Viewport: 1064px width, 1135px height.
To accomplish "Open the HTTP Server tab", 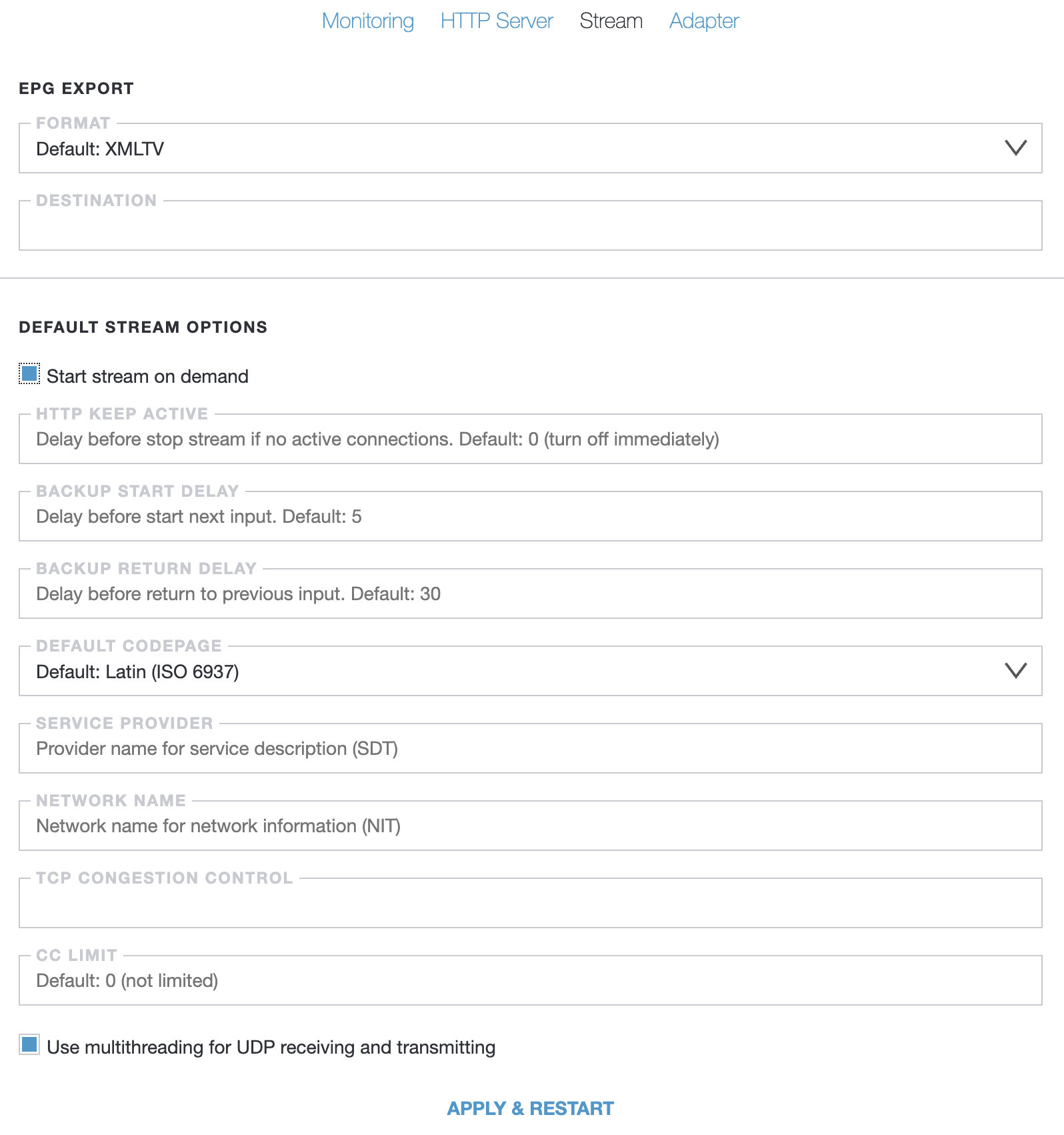I will tap(497, 21).
